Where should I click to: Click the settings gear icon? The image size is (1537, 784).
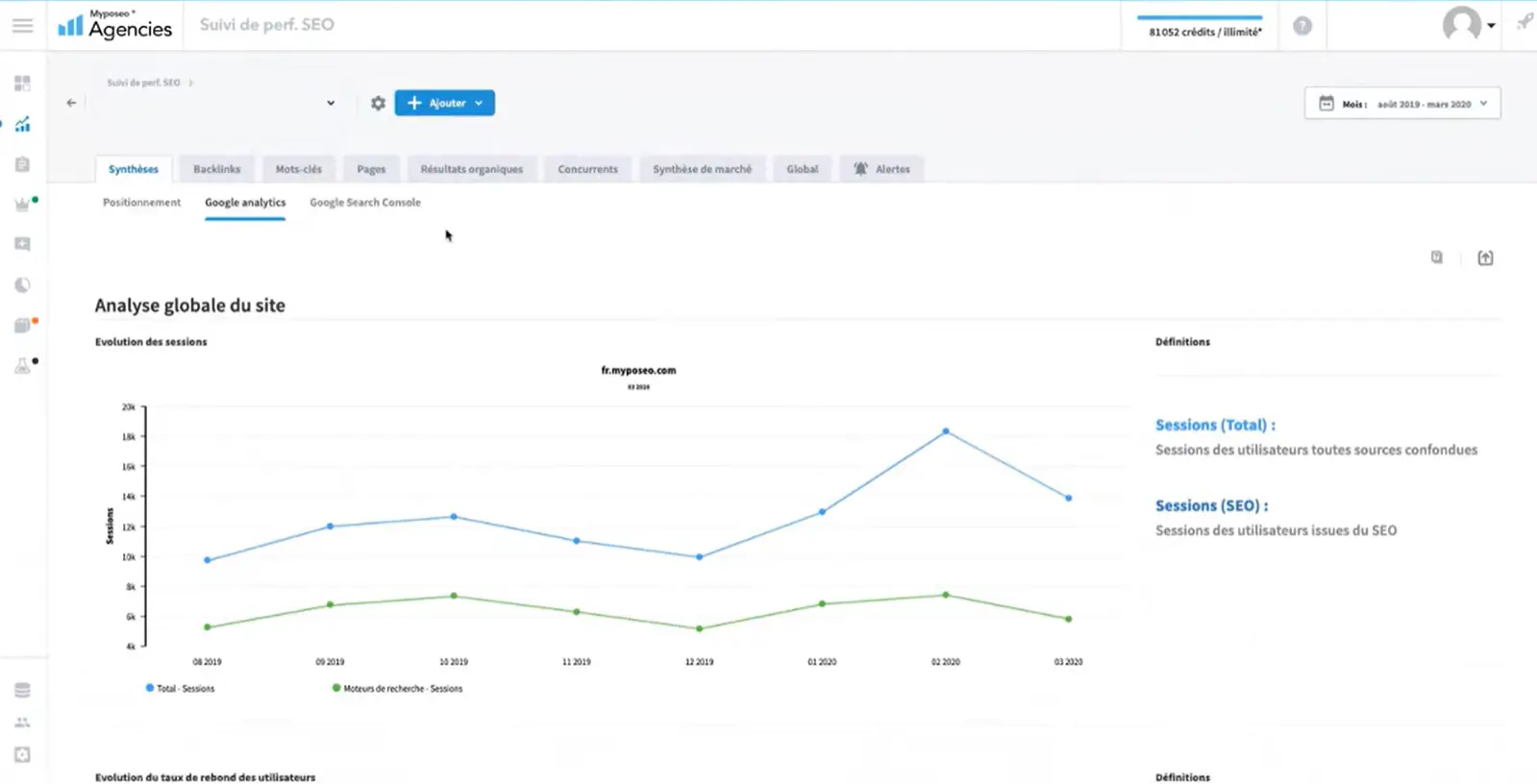coord(378,103)
